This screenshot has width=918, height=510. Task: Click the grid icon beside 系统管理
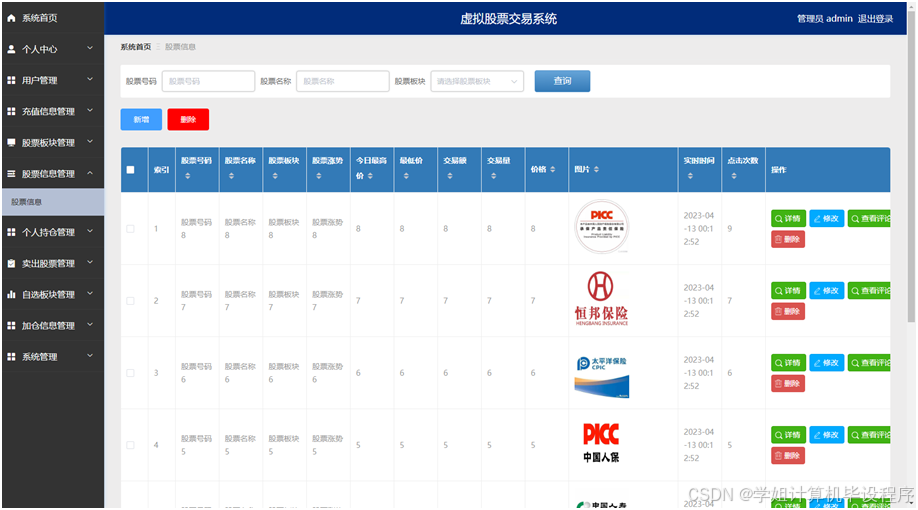pos(11,357)
